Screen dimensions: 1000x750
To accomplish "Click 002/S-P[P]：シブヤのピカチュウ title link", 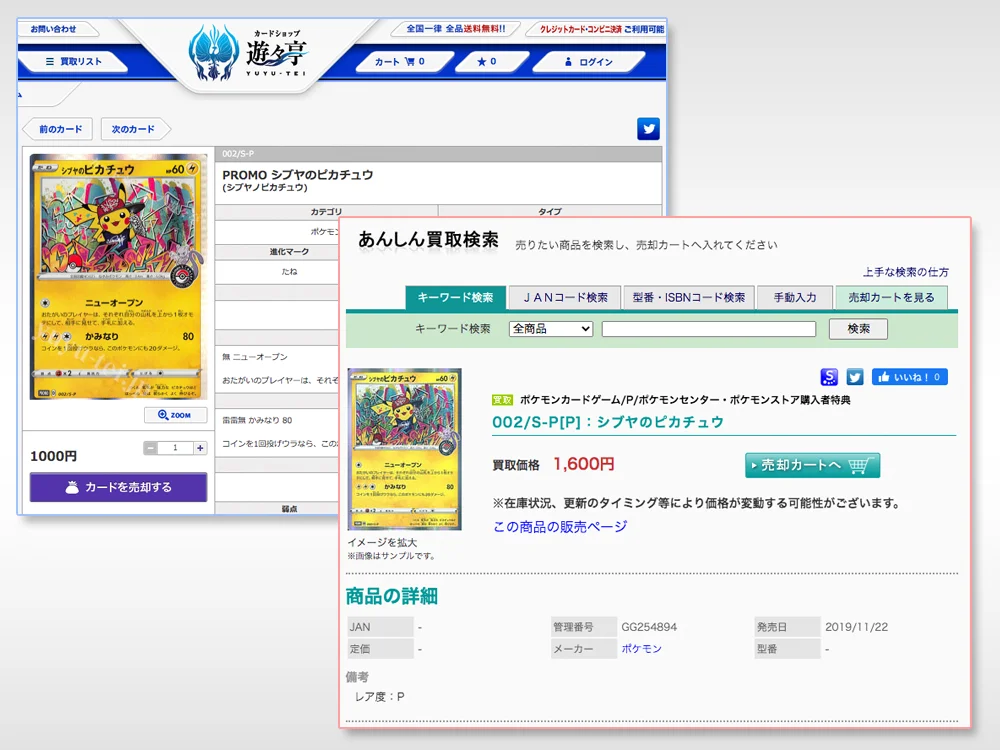I will tap(608, 422).
